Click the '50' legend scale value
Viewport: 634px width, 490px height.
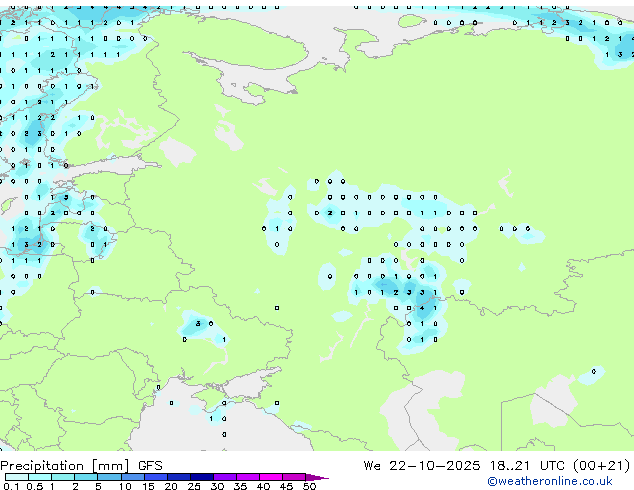(309, 486)
